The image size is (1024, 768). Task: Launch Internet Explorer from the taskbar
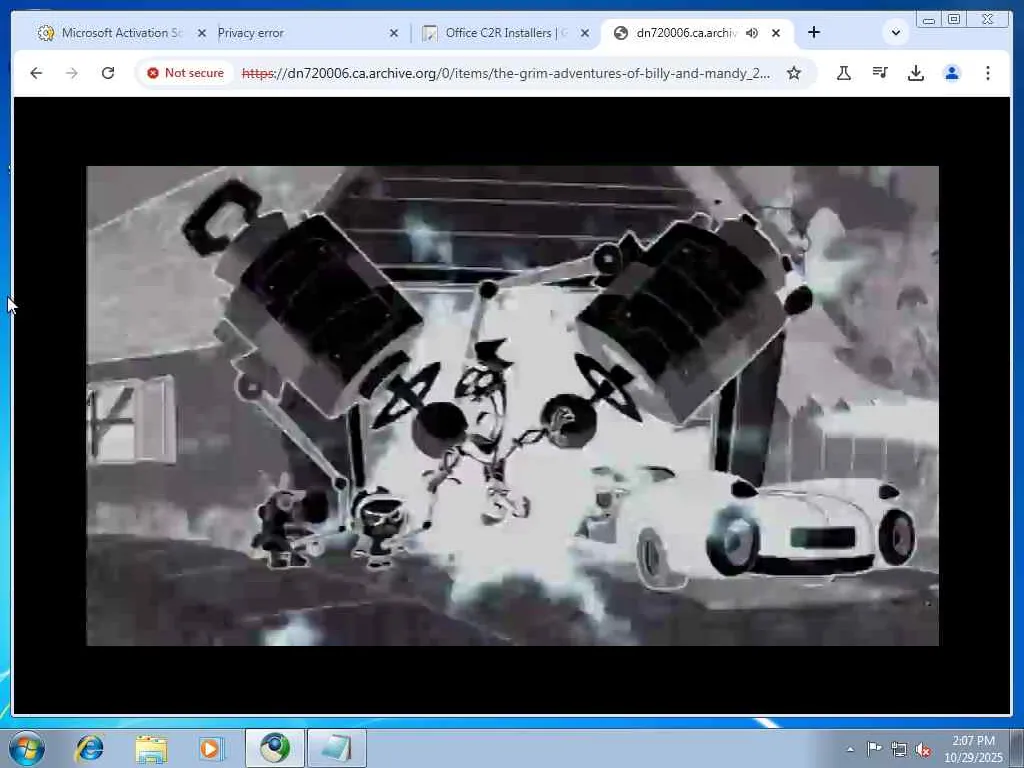pos(89,748)
